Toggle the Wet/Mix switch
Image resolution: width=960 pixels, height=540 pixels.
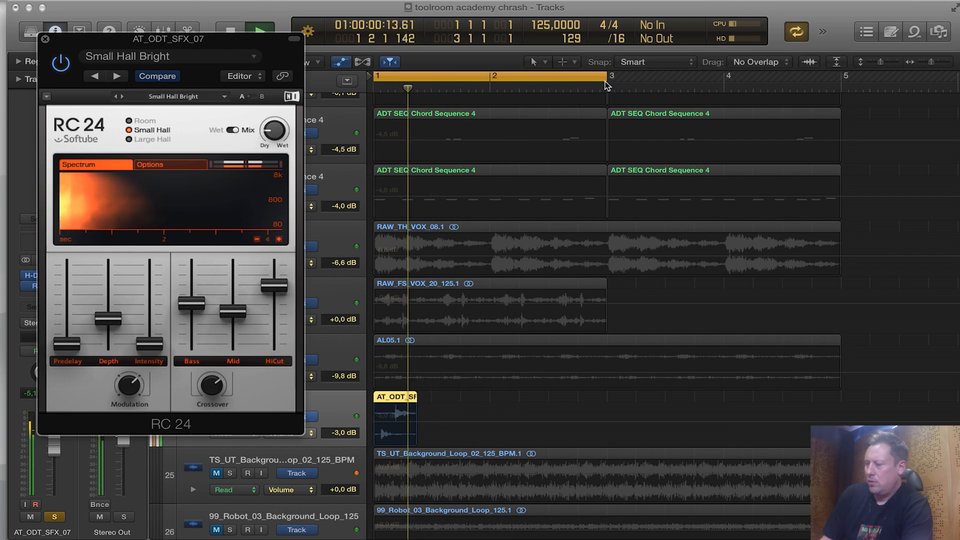tap(233, 130)
